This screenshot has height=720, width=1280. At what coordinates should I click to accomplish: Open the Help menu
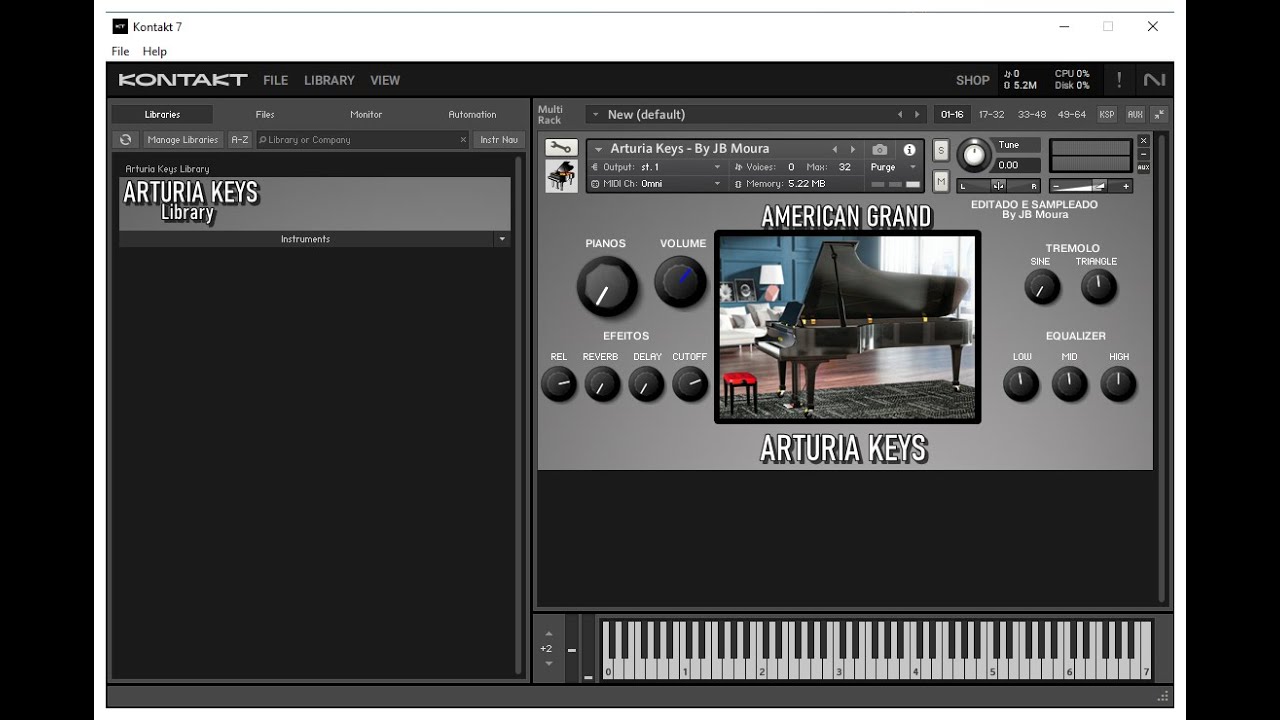pyautogui.click(x=154, y=51)
